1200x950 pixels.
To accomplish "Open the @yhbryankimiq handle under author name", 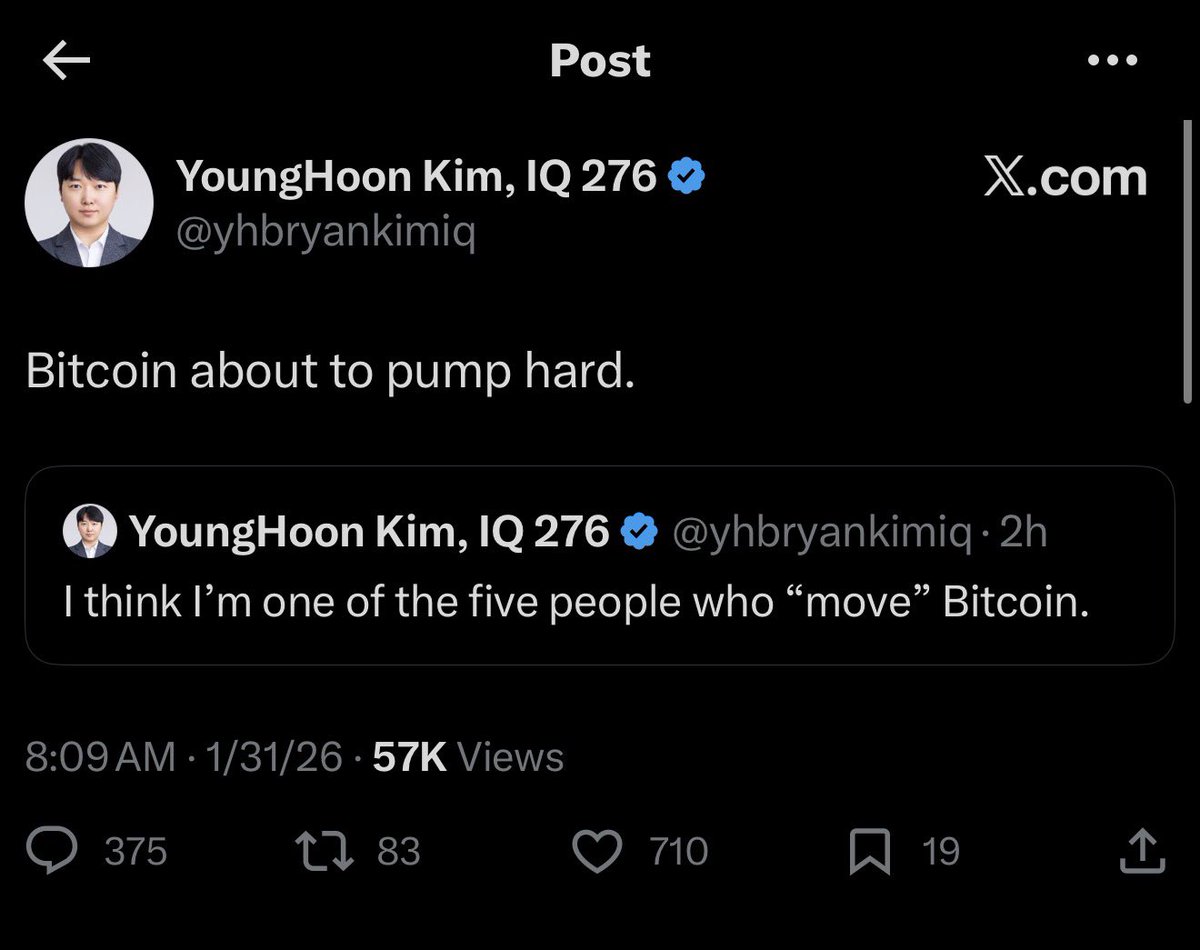I will point(325,233).
